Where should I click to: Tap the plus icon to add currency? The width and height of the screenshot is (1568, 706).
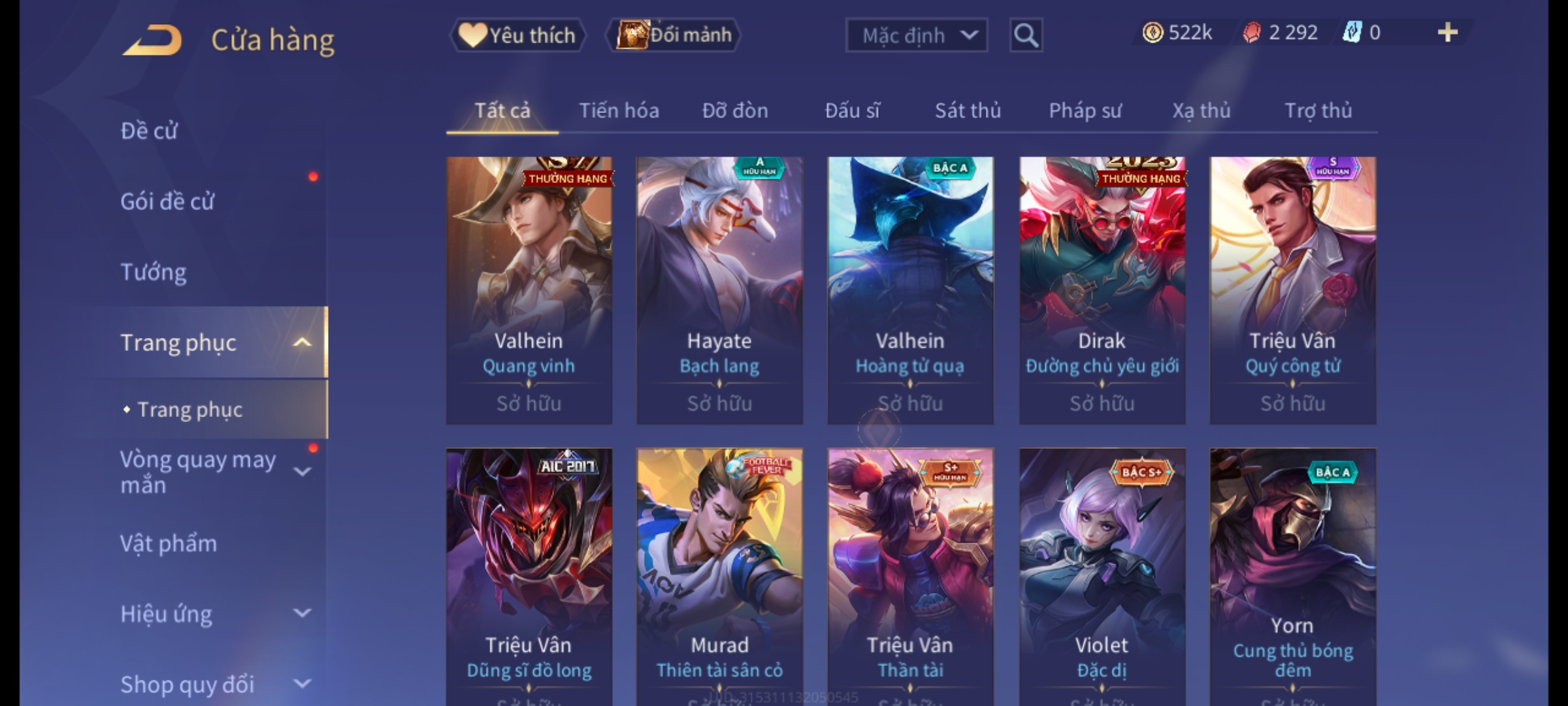(x=1448, y=33)
